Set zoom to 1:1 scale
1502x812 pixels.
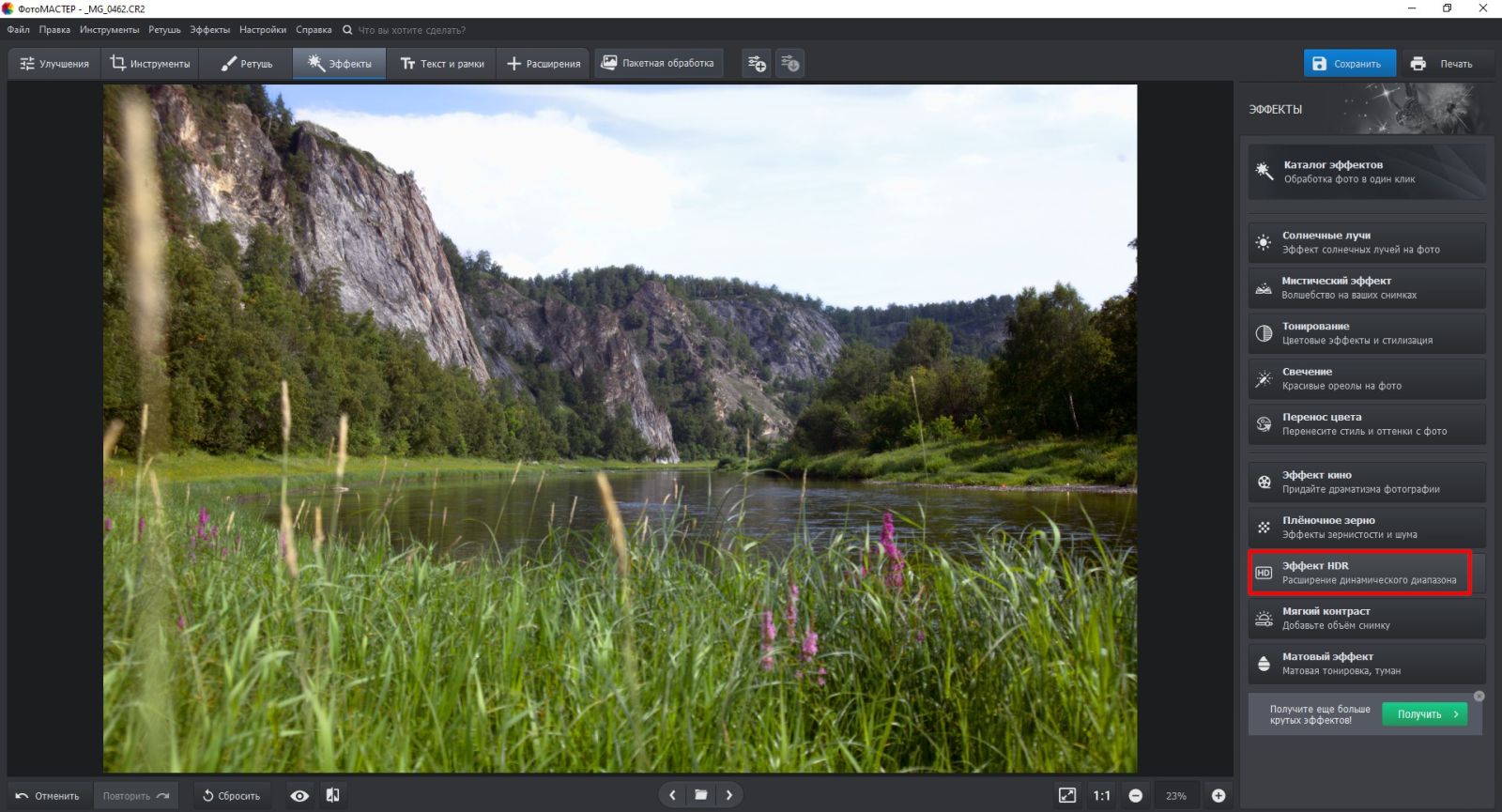pyautogui.click(x=1101, y=796)
